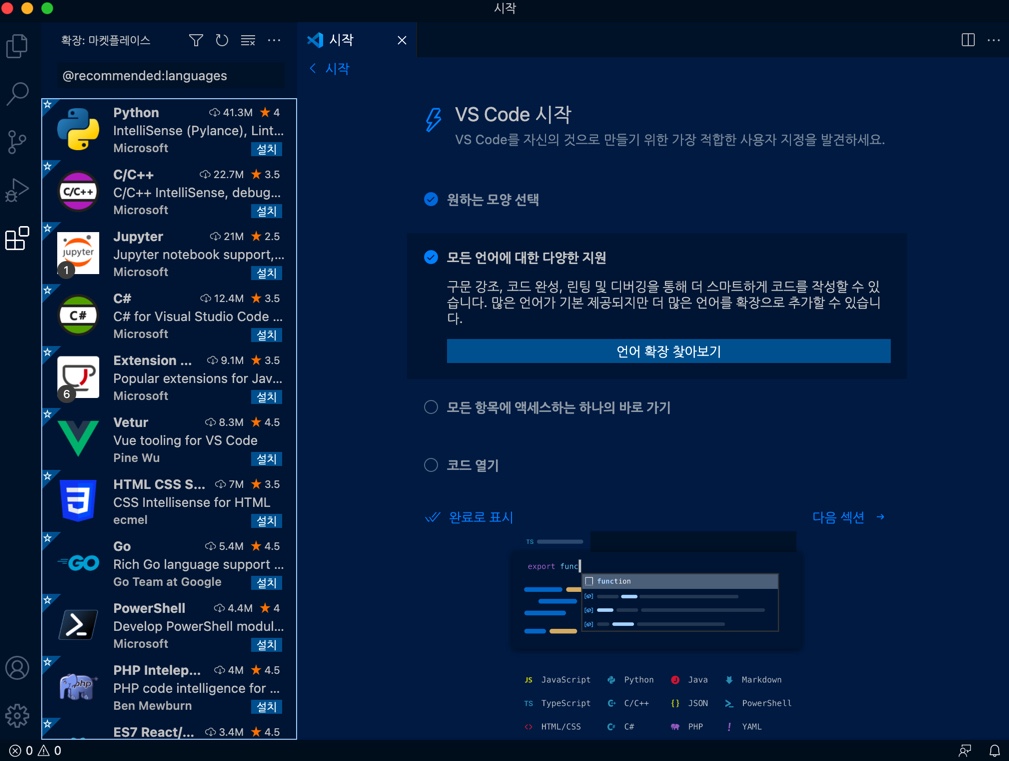Open the Accounts menu icon

[x=17, y=668]
